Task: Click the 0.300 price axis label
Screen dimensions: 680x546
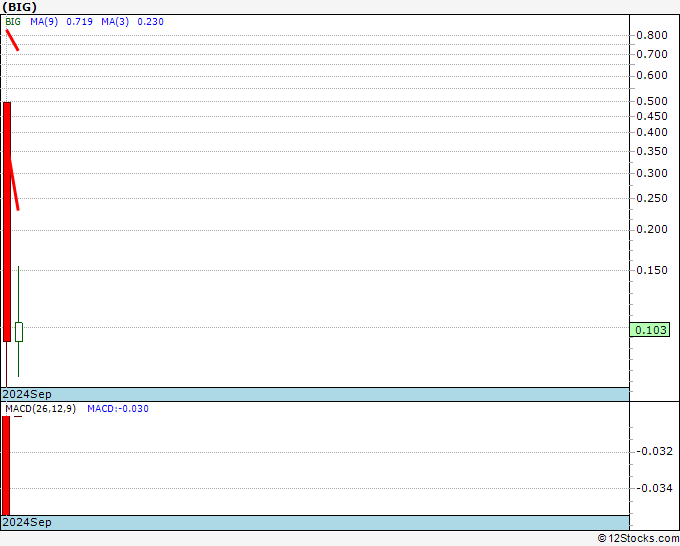Action: click(x=652, y=173)
